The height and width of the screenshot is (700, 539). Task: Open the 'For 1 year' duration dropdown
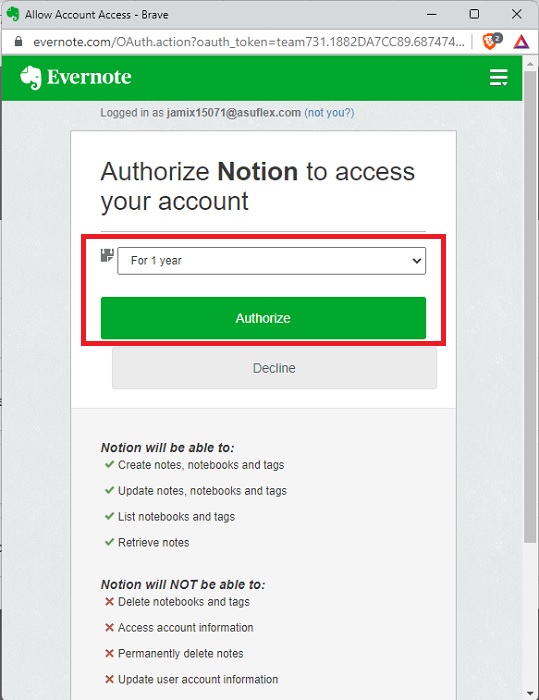tap(272, 261)
